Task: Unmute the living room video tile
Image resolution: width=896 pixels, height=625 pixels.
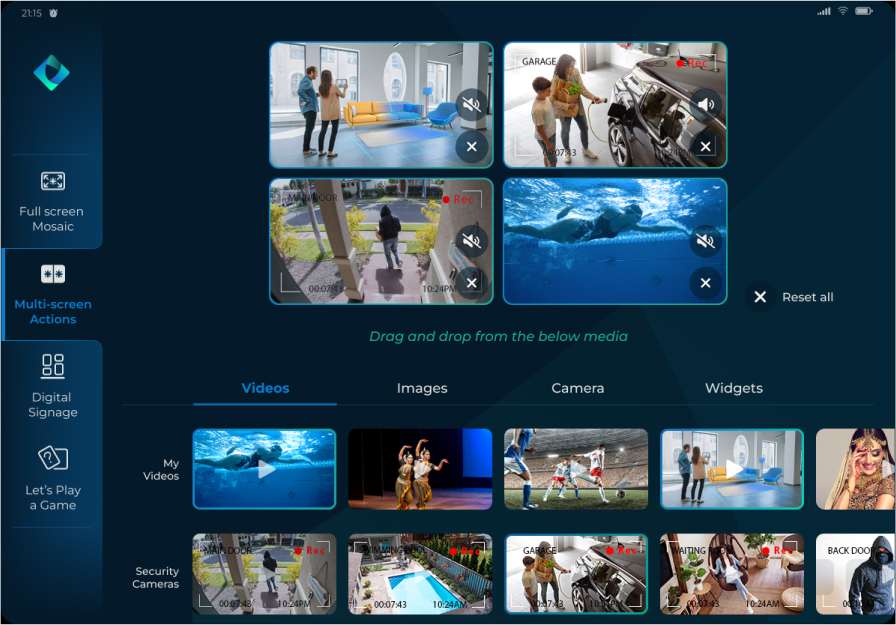Action: [x=471, y=105]
